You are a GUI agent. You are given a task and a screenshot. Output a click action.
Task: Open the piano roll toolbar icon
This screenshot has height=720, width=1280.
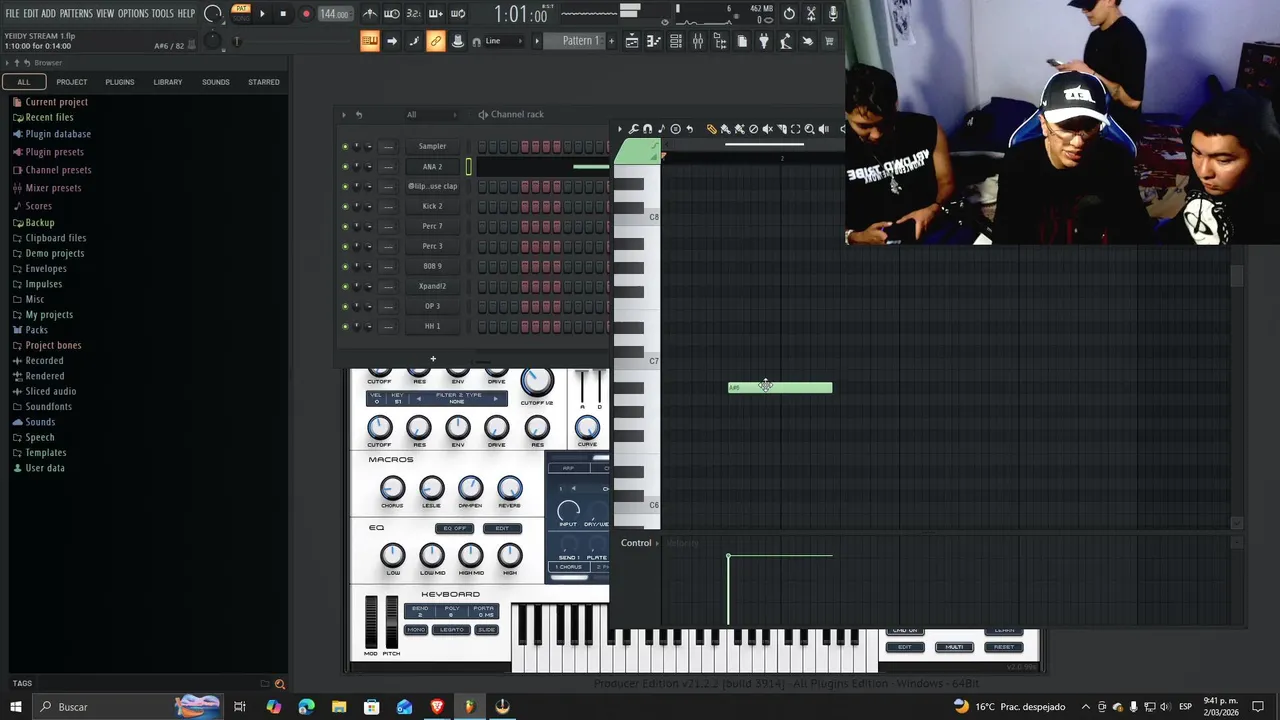click(654, 41)
